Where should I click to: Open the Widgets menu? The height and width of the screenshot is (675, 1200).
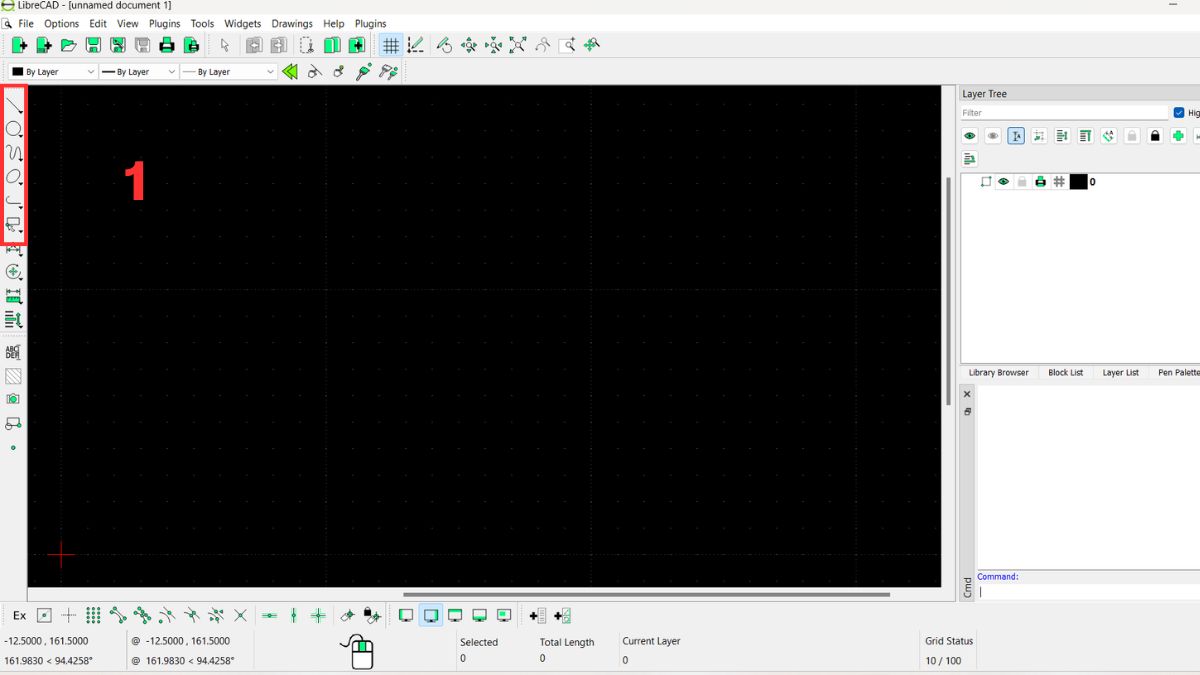point(243,23)
